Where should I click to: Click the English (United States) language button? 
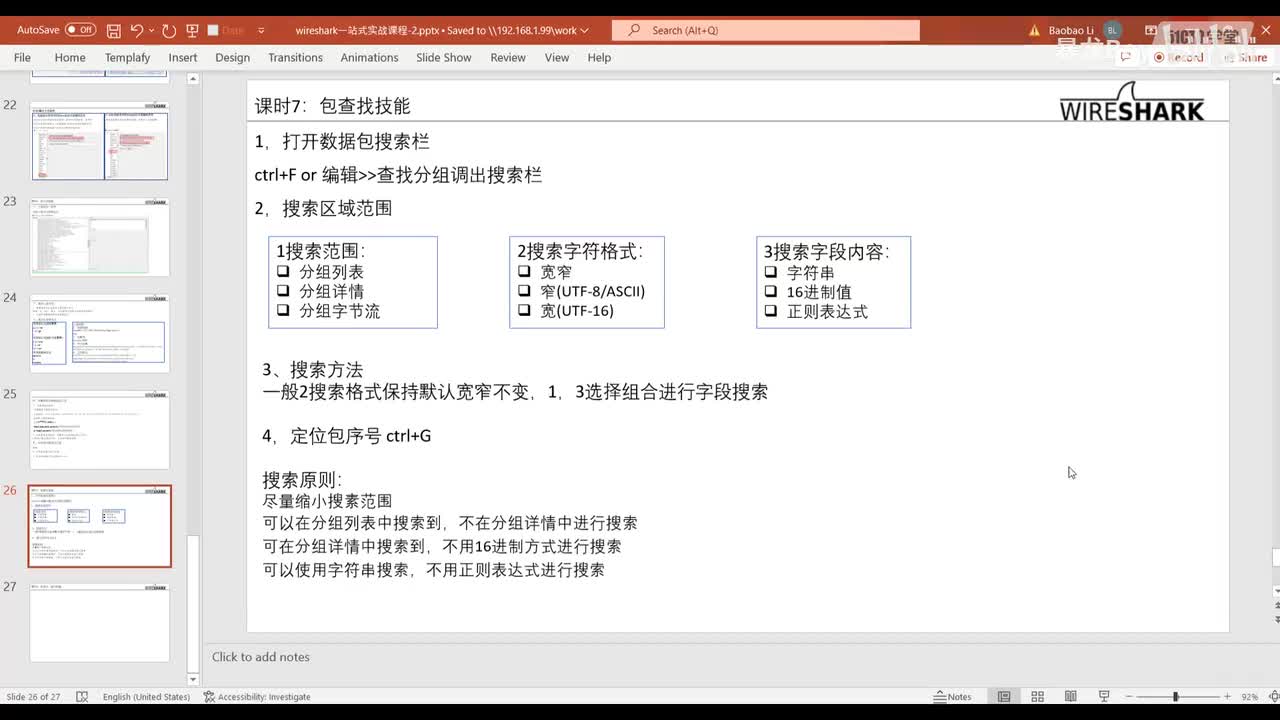(x=146, y=697)
